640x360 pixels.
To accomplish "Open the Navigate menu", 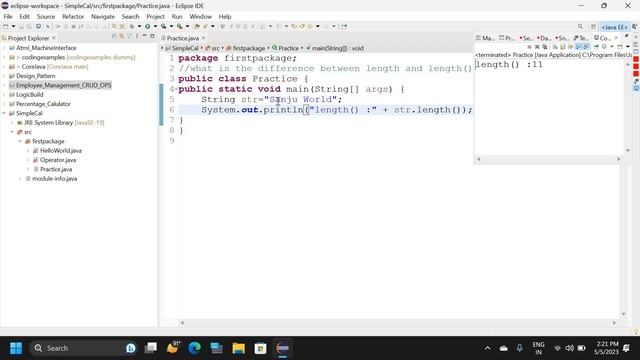I will (103, 16).
